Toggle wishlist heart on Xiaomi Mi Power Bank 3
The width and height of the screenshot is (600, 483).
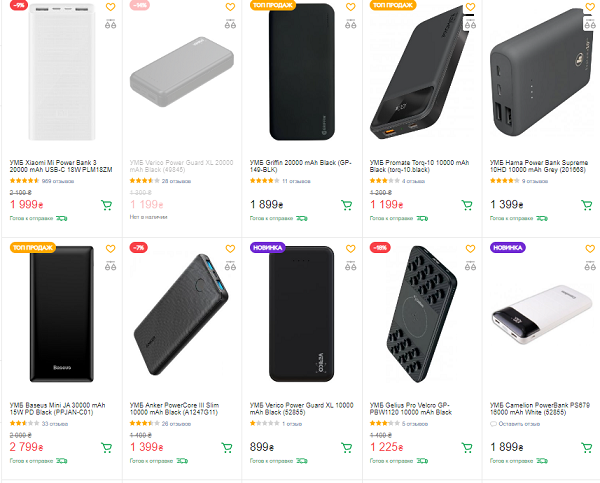coord(109,6)
